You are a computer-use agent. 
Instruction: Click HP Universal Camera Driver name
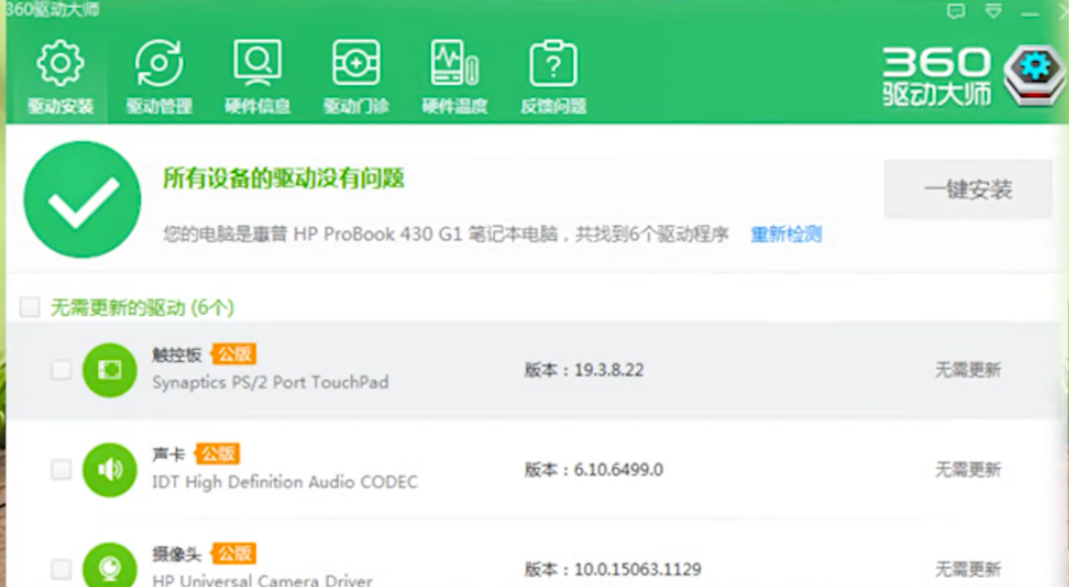pyautogui.click(x=262, y=580)
